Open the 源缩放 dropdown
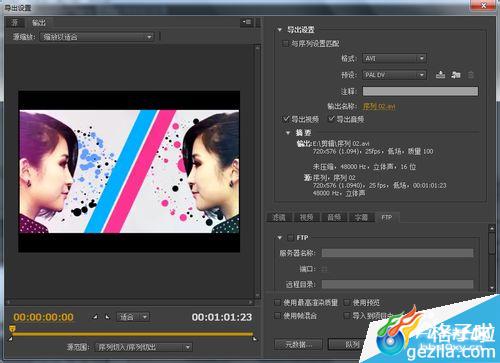The image size is (500, 363). click(x=97, y=37)
